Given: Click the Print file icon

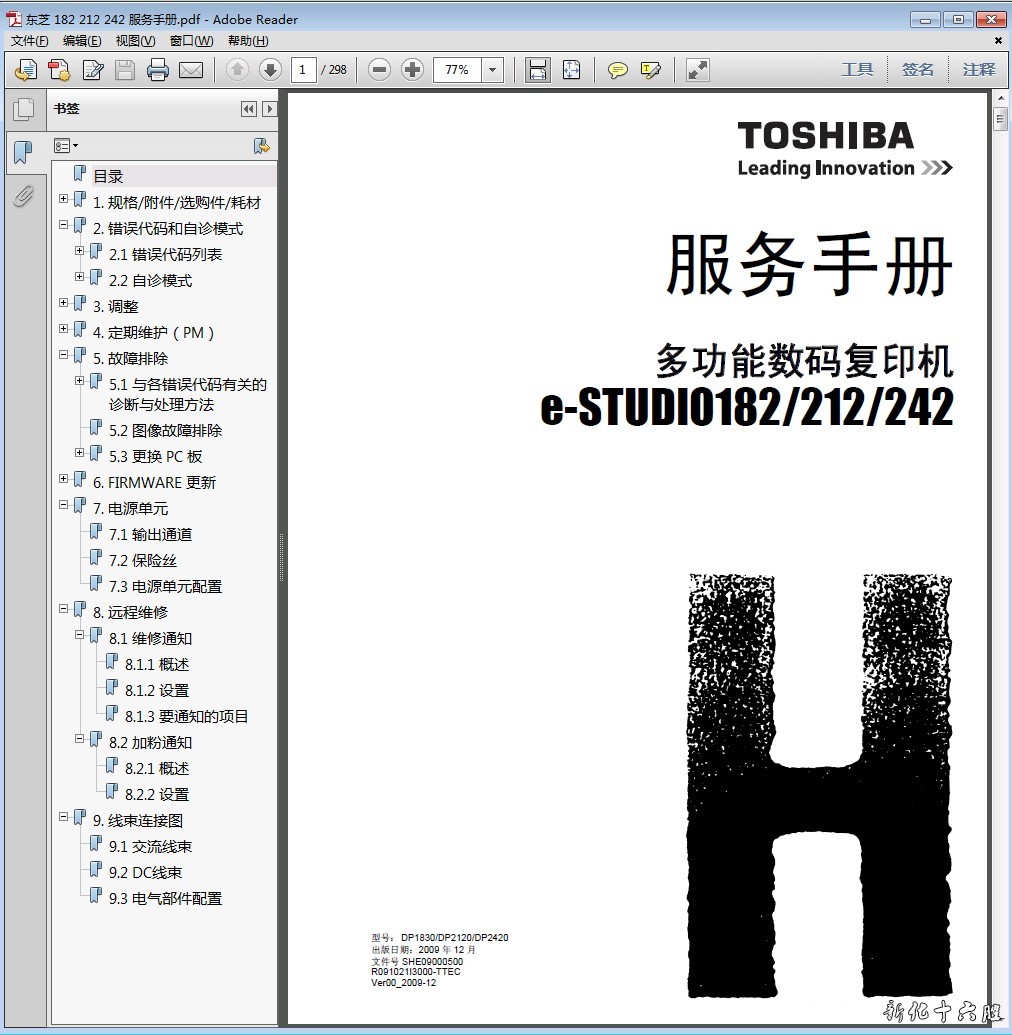Looking at the screenshot, I should (157, 70).
